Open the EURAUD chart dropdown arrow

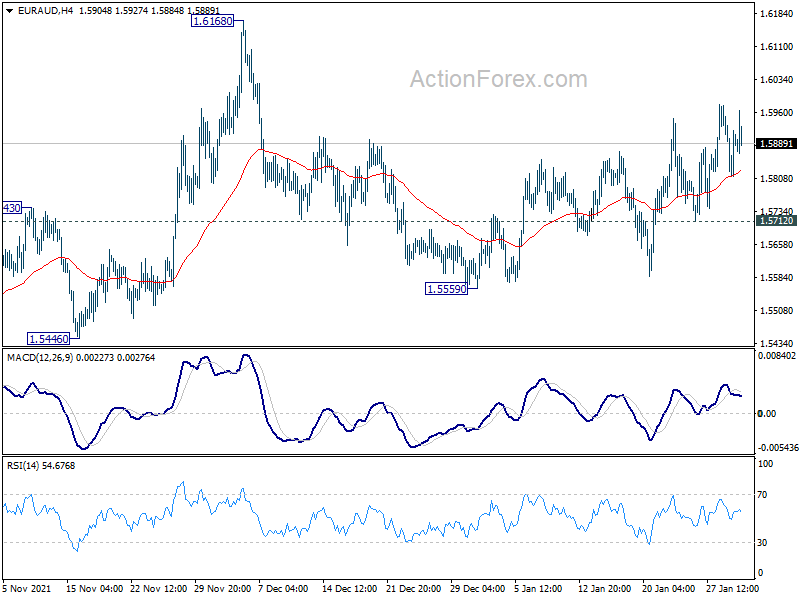pos(9,10)
